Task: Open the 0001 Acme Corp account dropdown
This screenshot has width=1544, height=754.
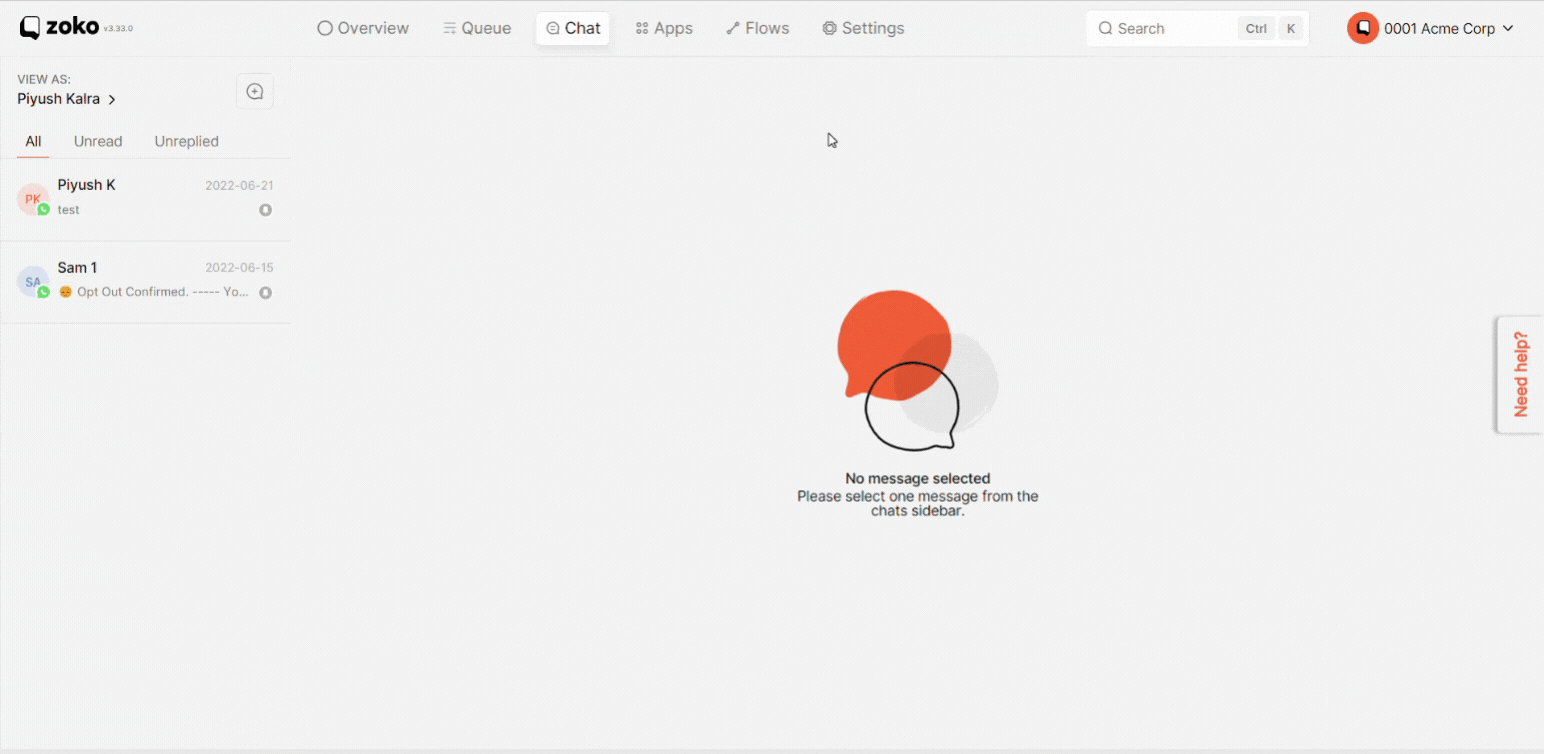Action: click(1431, 28)
